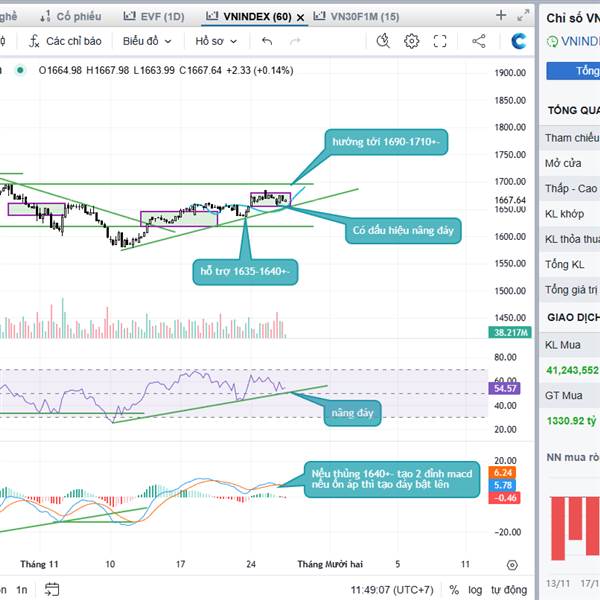
Task: Expand the Biểu đồ dropdown
Action: click(147, 41)
